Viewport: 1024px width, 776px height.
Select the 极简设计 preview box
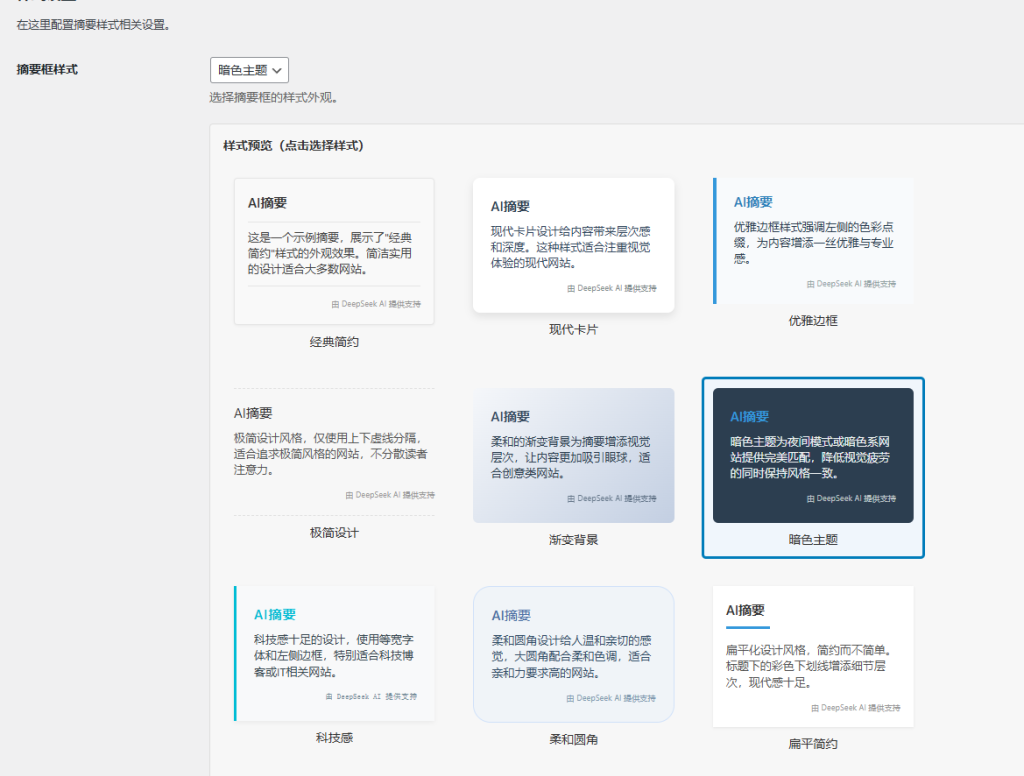coord(334,451)
